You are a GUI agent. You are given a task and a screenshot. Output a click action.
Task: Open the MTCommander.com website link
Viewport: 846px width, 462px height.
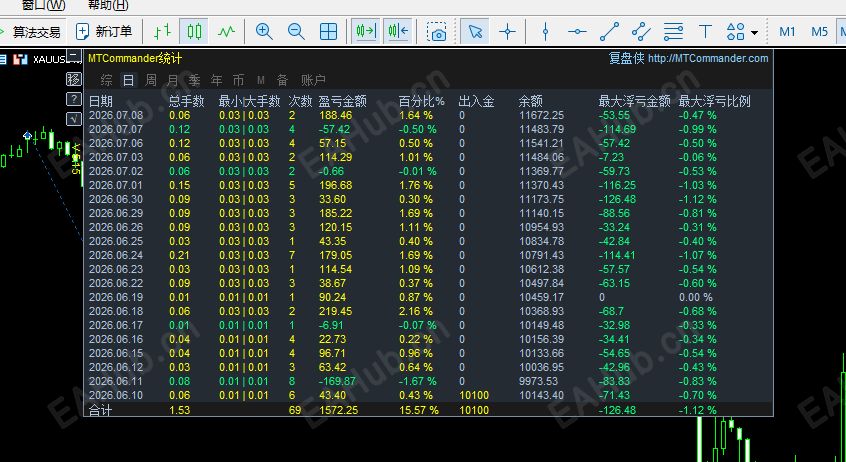[x=708, y=58]
